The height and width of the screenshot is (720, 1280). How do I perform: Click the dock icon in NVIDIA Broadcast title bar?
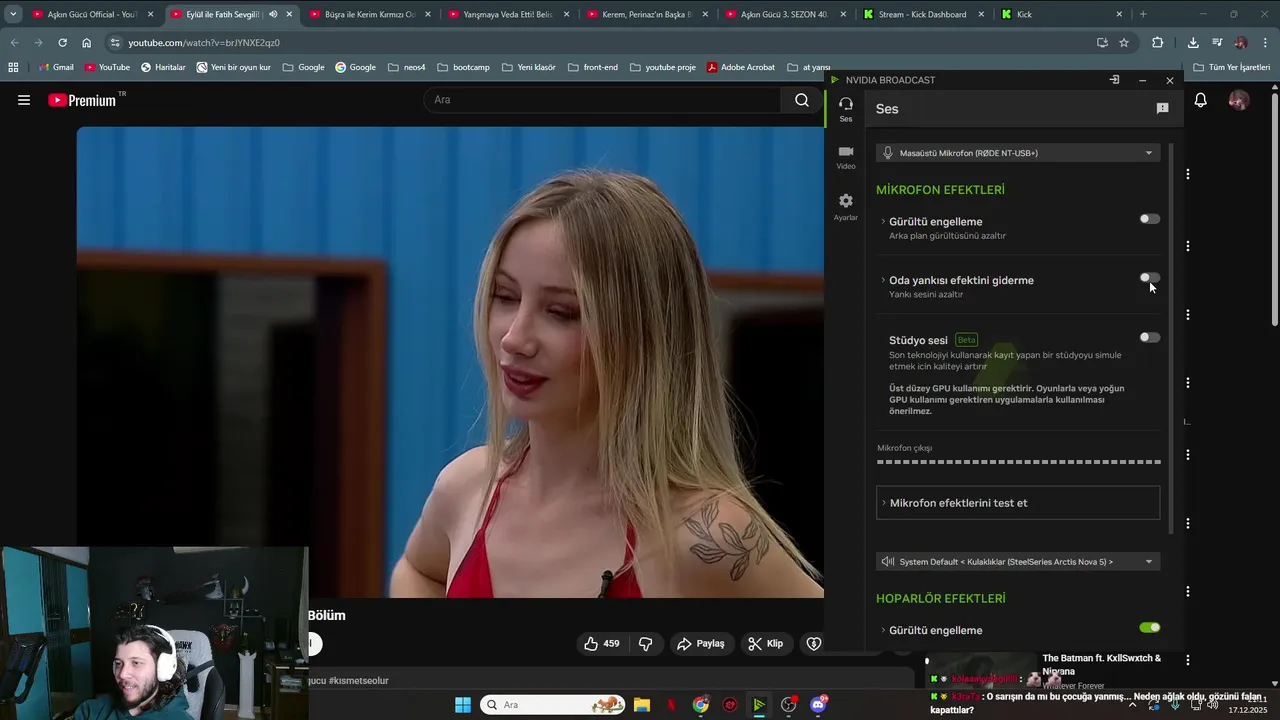click(x=1114, y=80)
